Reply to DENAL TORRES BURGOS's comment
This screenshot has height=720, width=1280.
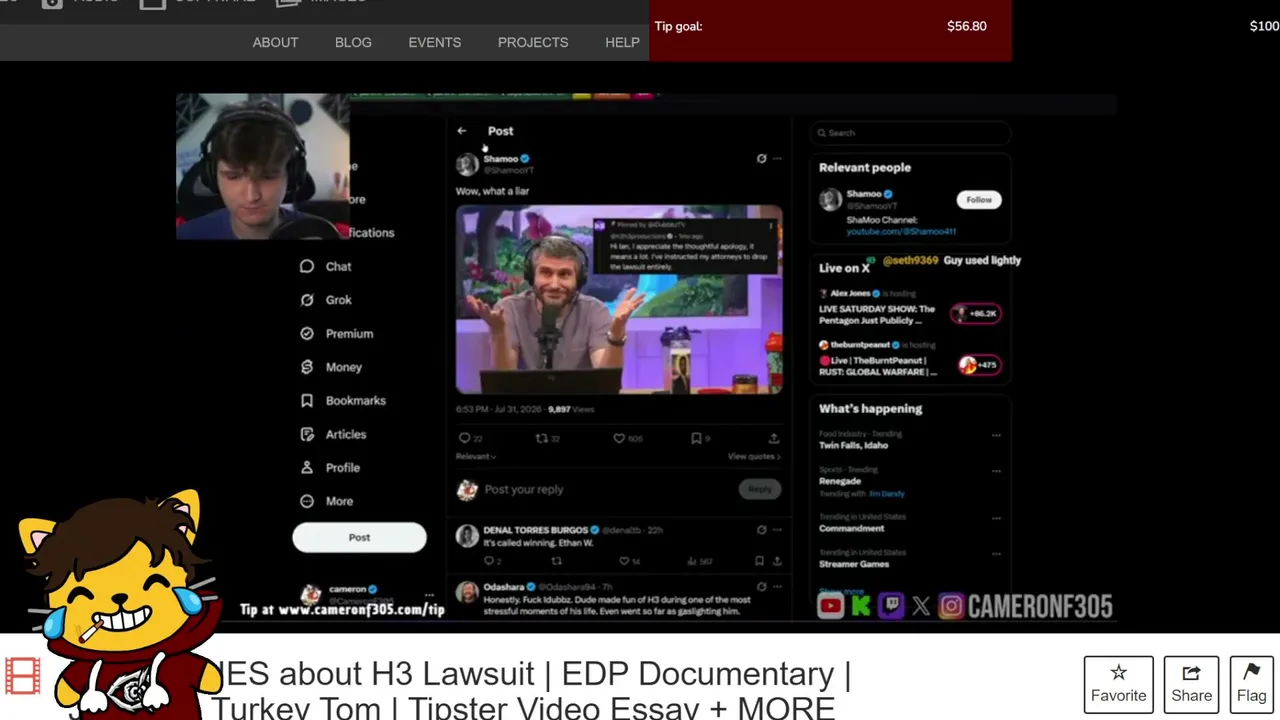489,561
